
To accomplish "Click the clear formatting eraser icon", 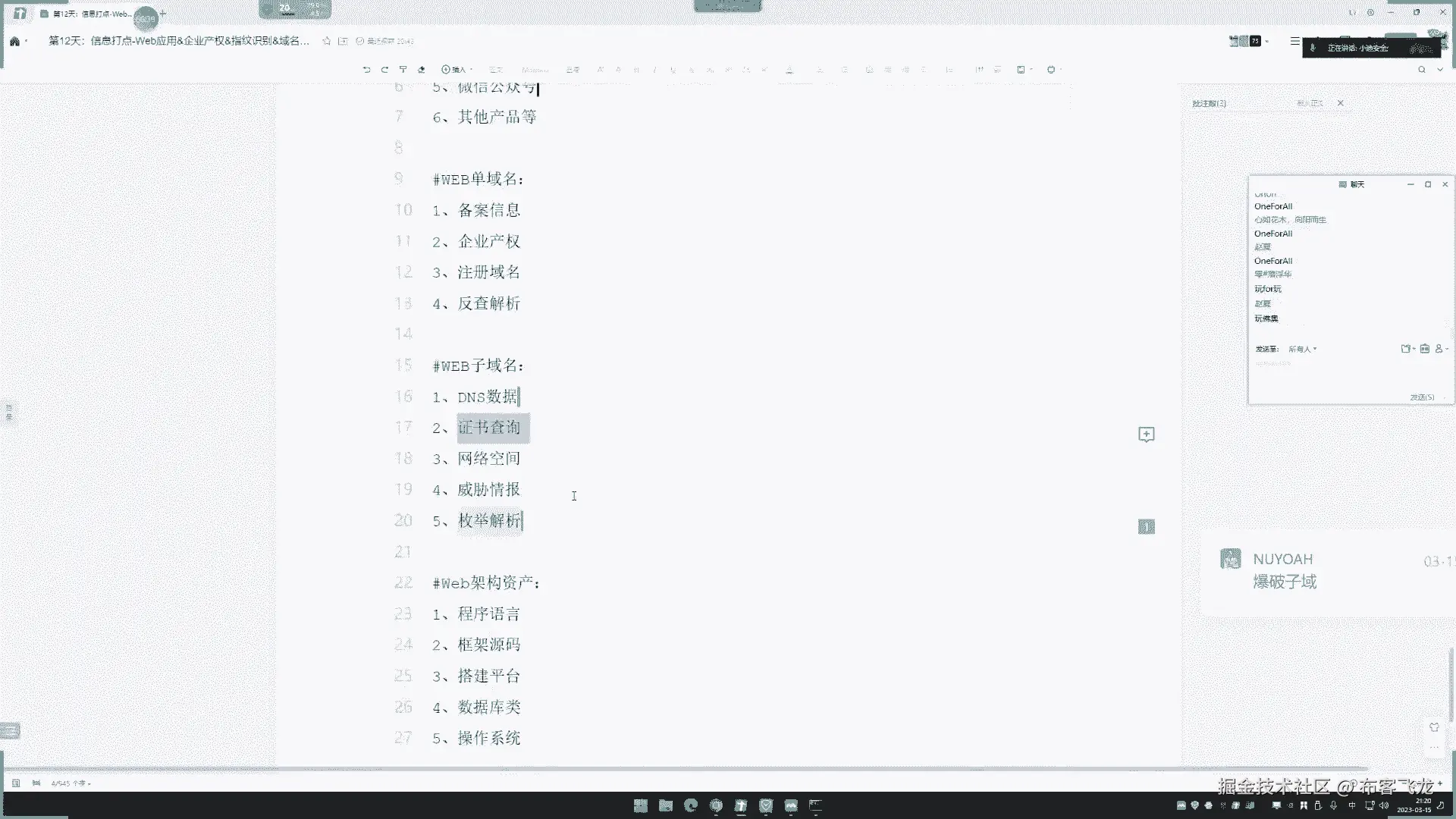I will click(x=422, y=69).
